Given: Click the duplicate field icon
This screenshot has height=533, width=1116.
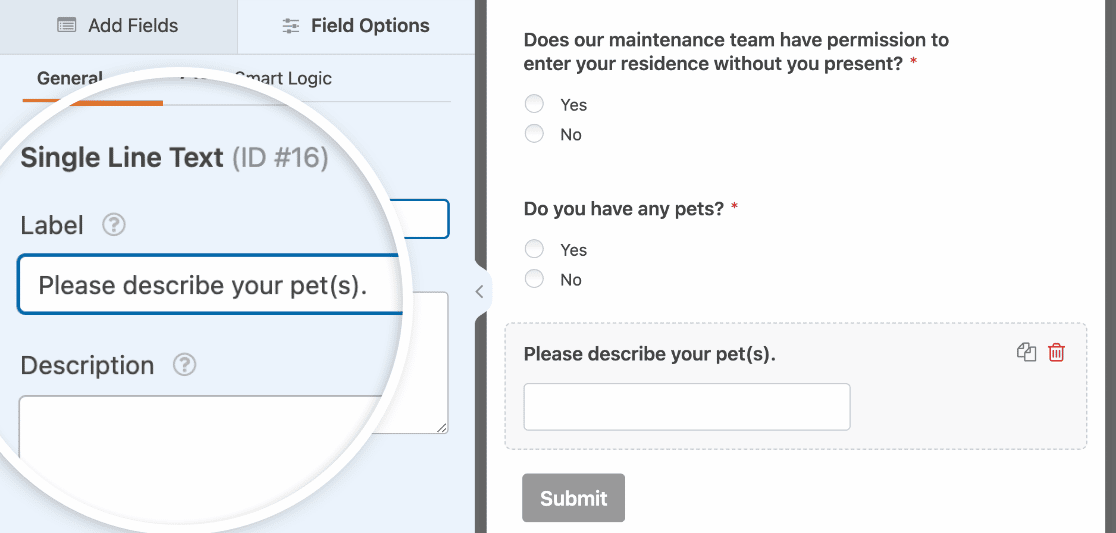Looking at the screenshot, I should coord(1026,352).
